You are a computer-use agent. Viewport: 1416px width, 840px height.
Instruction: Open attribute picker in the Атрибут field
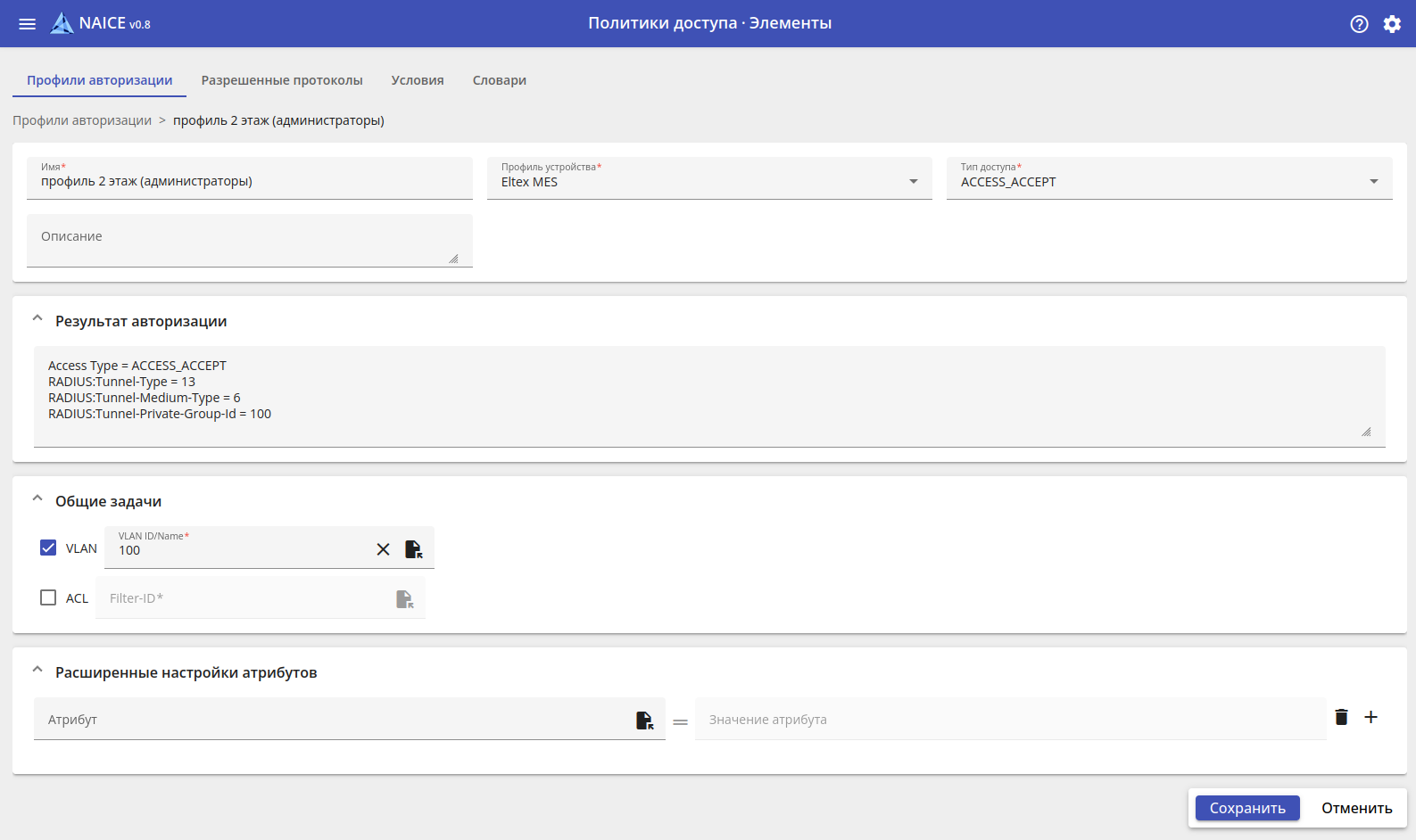coord(644,721)
